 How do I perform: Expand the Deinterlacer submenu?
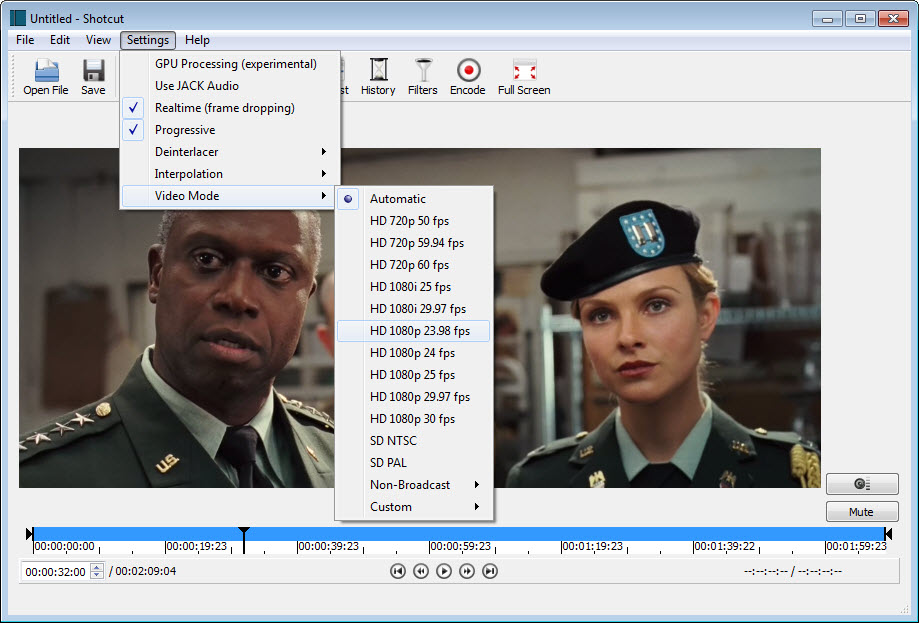tap(230, 152)
